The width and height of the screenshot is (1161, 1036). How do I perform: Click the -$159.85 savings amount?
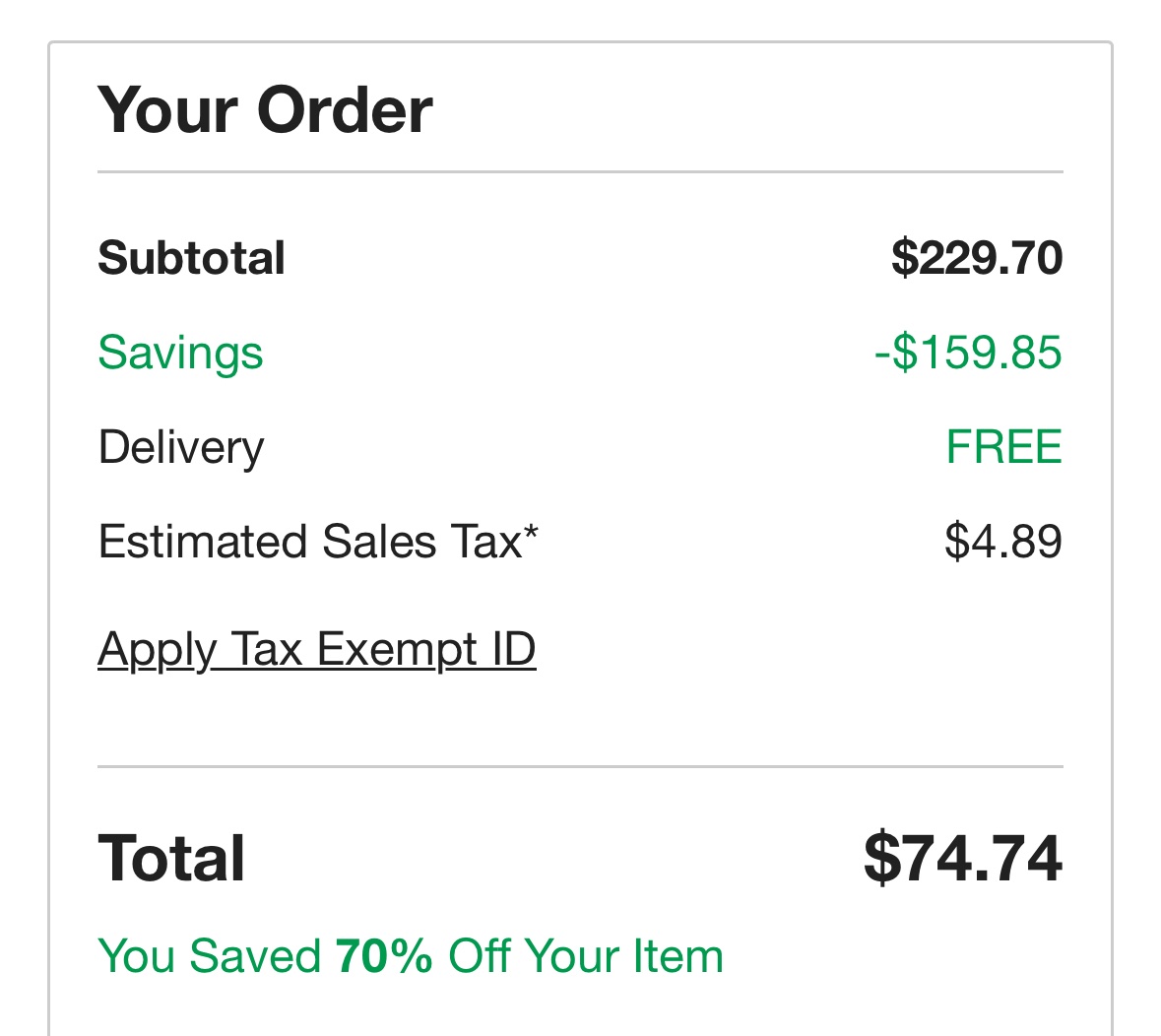click(968, 353)
